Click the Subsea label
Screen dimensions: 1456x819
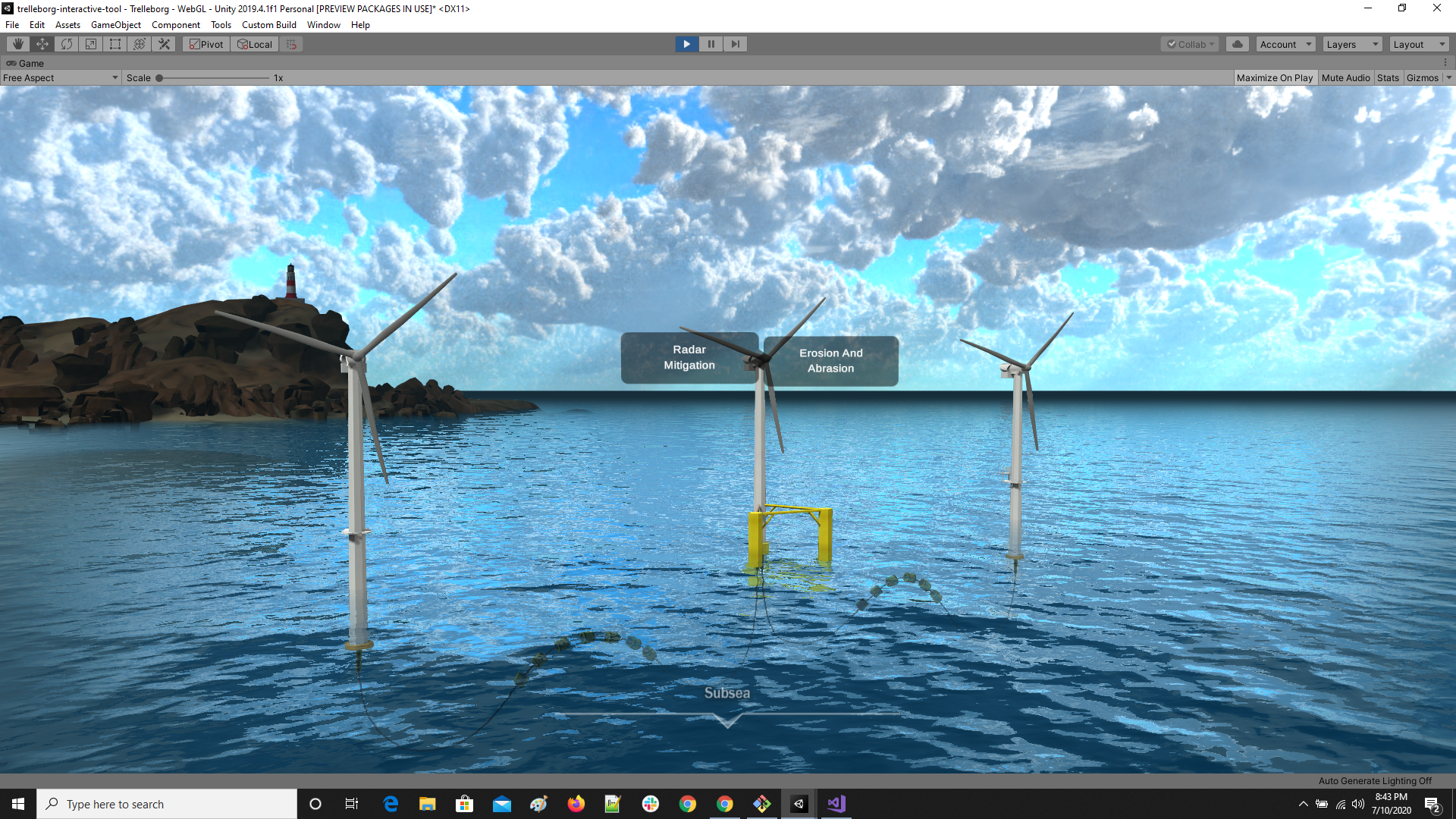click(726, 693)
